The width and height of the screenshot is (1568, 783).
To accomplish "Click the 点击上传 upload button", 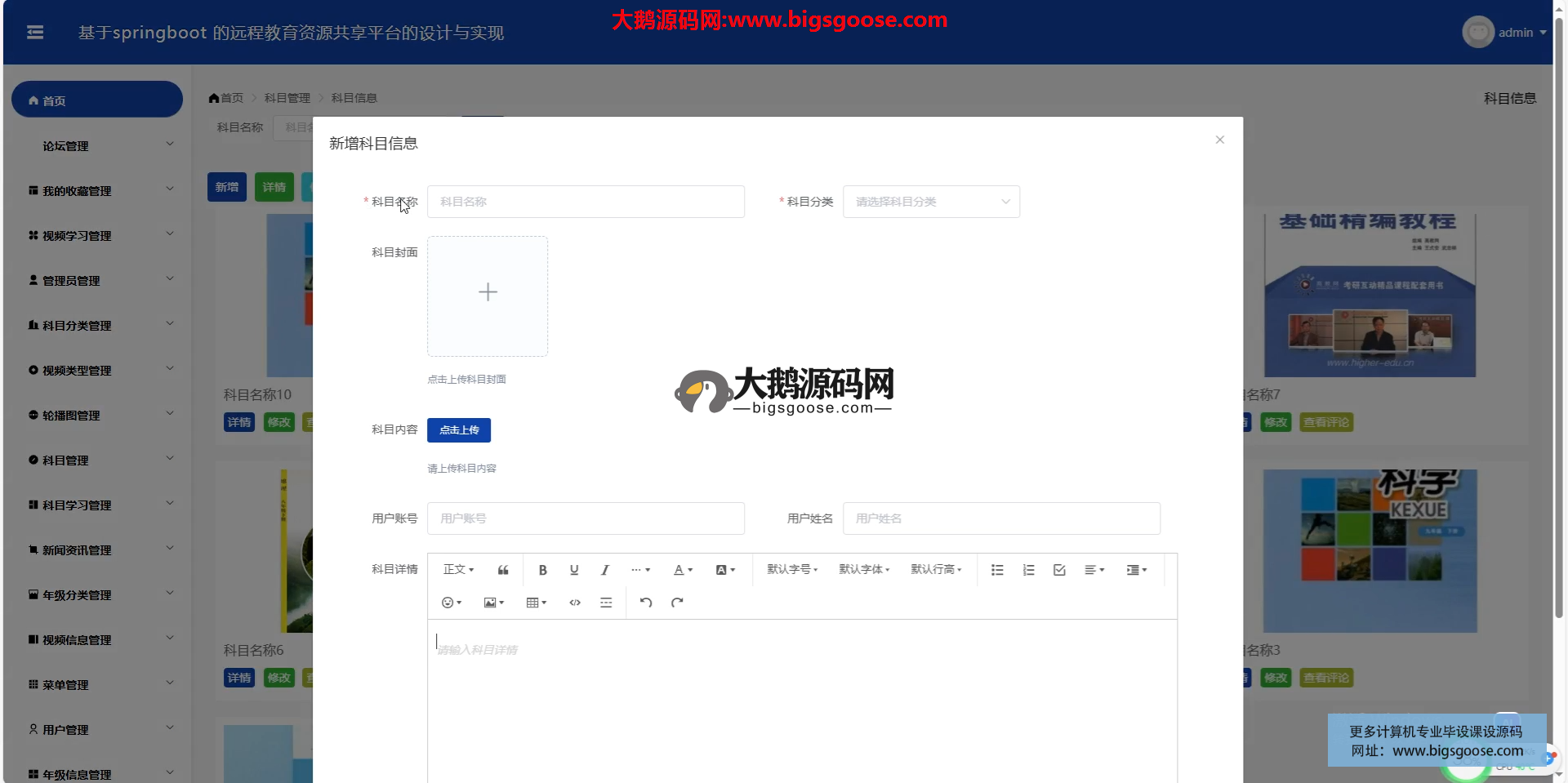I will click(x=459, y=430).
